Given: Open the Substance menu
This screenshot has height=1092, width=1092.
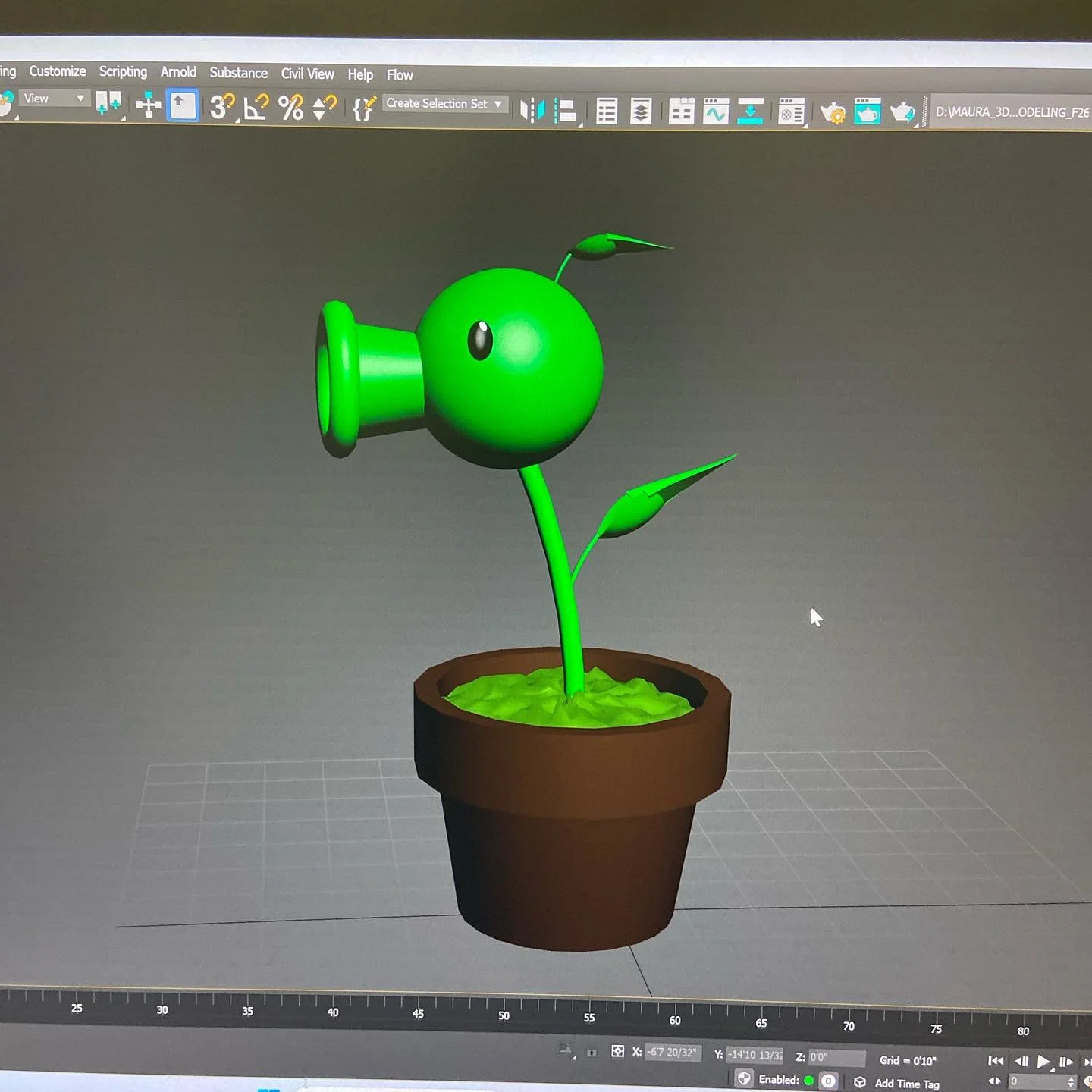Looking at the screenshot, I should click(239, 73).
